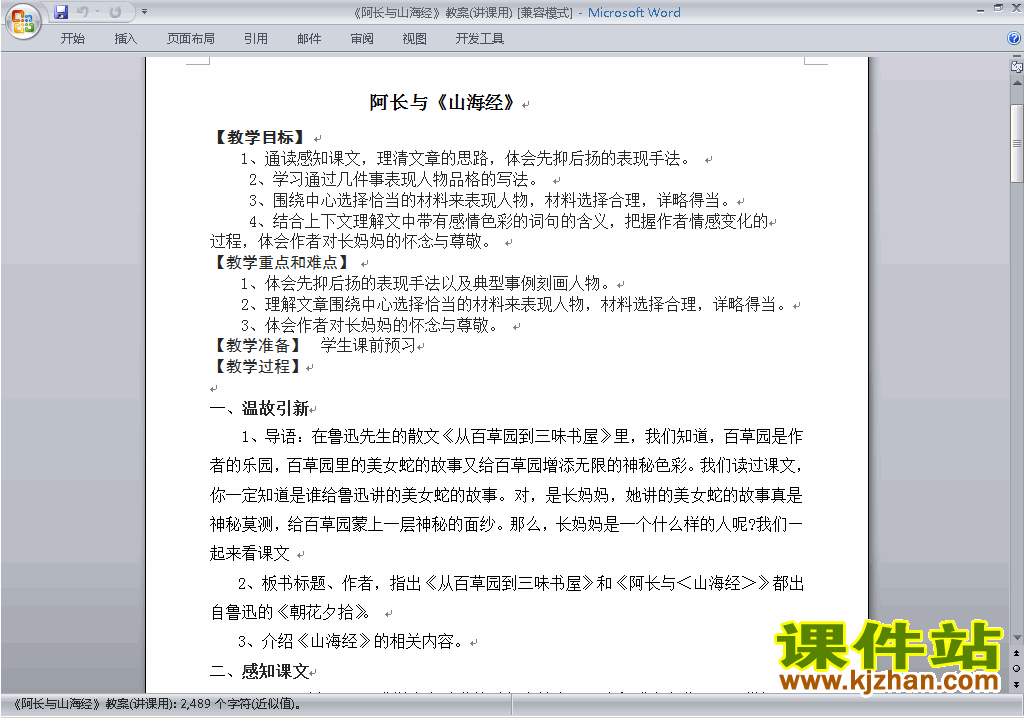The height and width of the screenshot is (718, 1024).
Task: Open Word Help with the question mark
Action: [1014, 38]
